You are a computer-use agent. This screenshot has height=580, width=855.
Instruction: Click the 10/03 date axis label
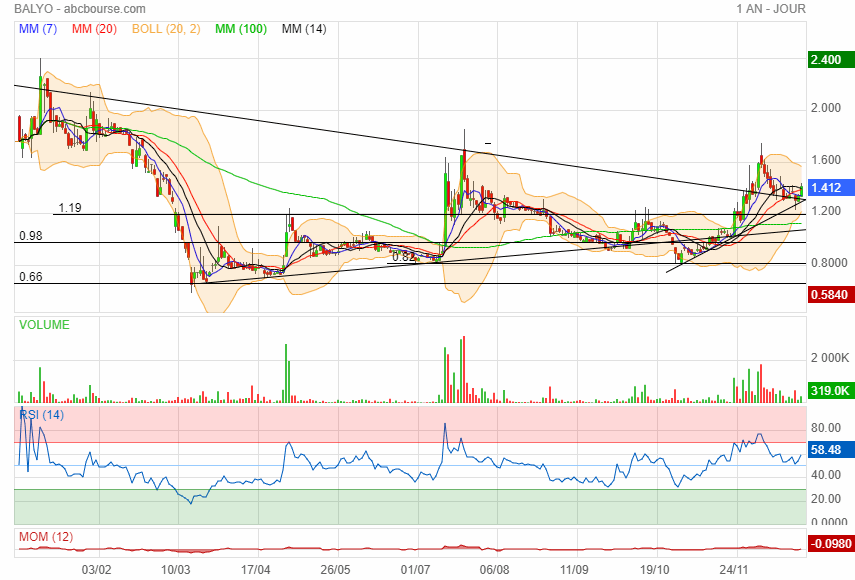tap(176, 570)
